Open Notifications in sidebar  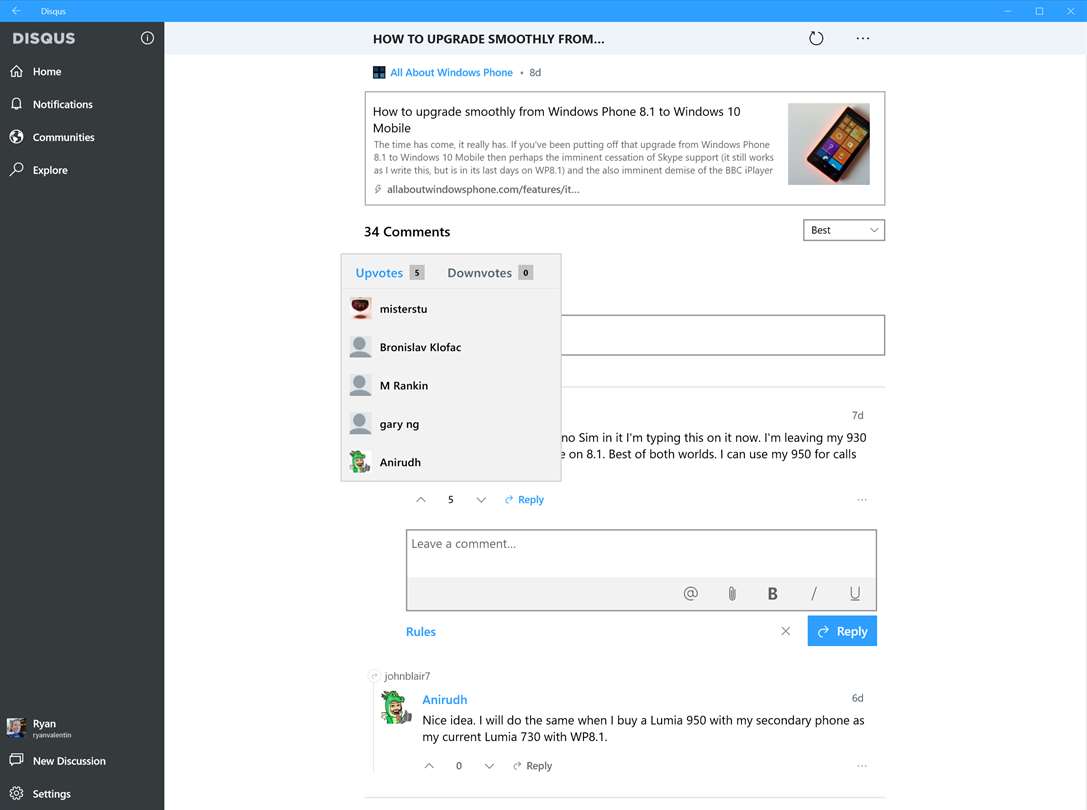[x=82, y=104]
